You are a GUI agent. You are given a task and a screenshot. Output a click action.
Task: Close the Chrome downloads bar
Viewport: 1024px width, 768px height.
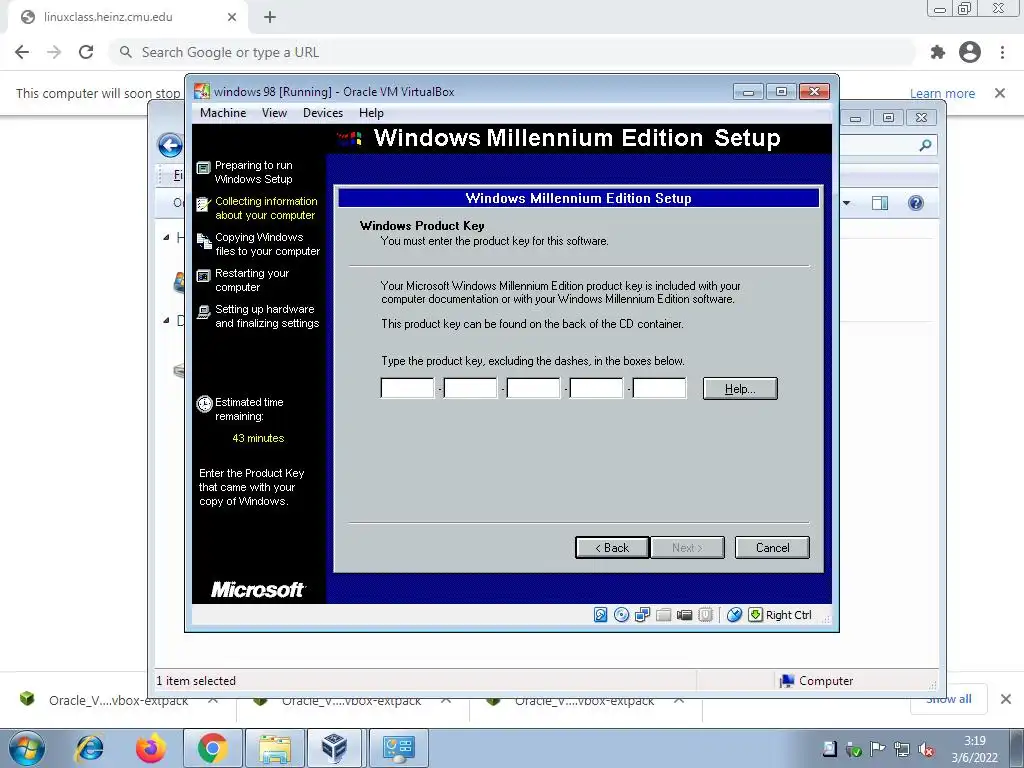pyautogui.click(x=1006, y=699)
